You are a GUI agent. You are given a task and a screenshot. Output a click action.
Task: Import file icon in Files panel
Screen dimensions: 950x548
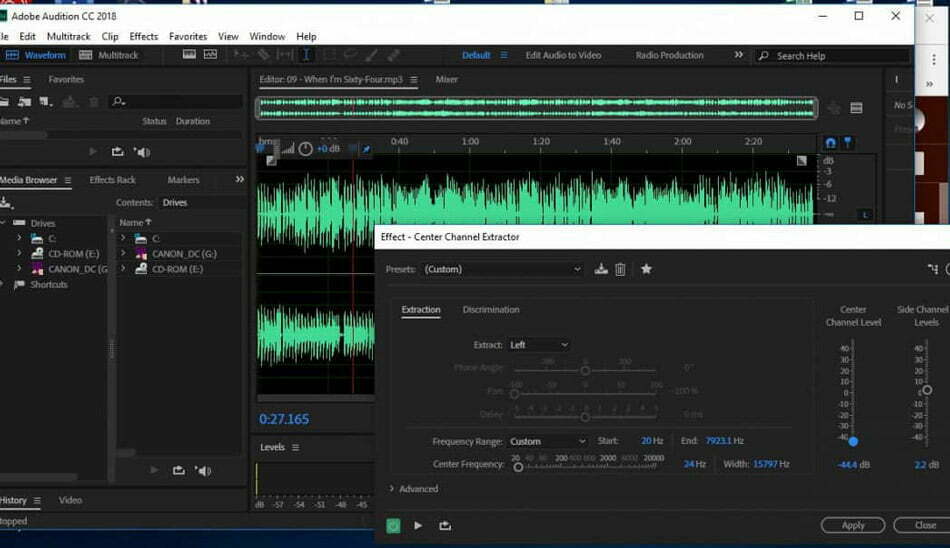(x=24, y=101)
